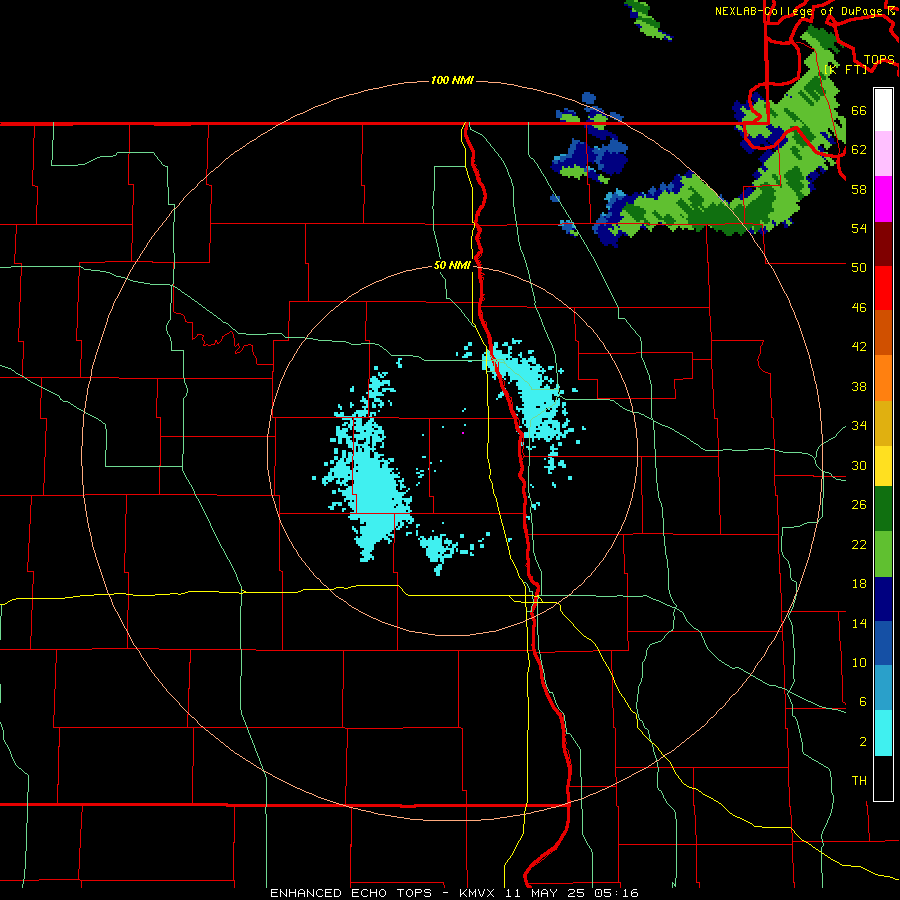Click the yellow swatch on the color scale

coord(883,465)
